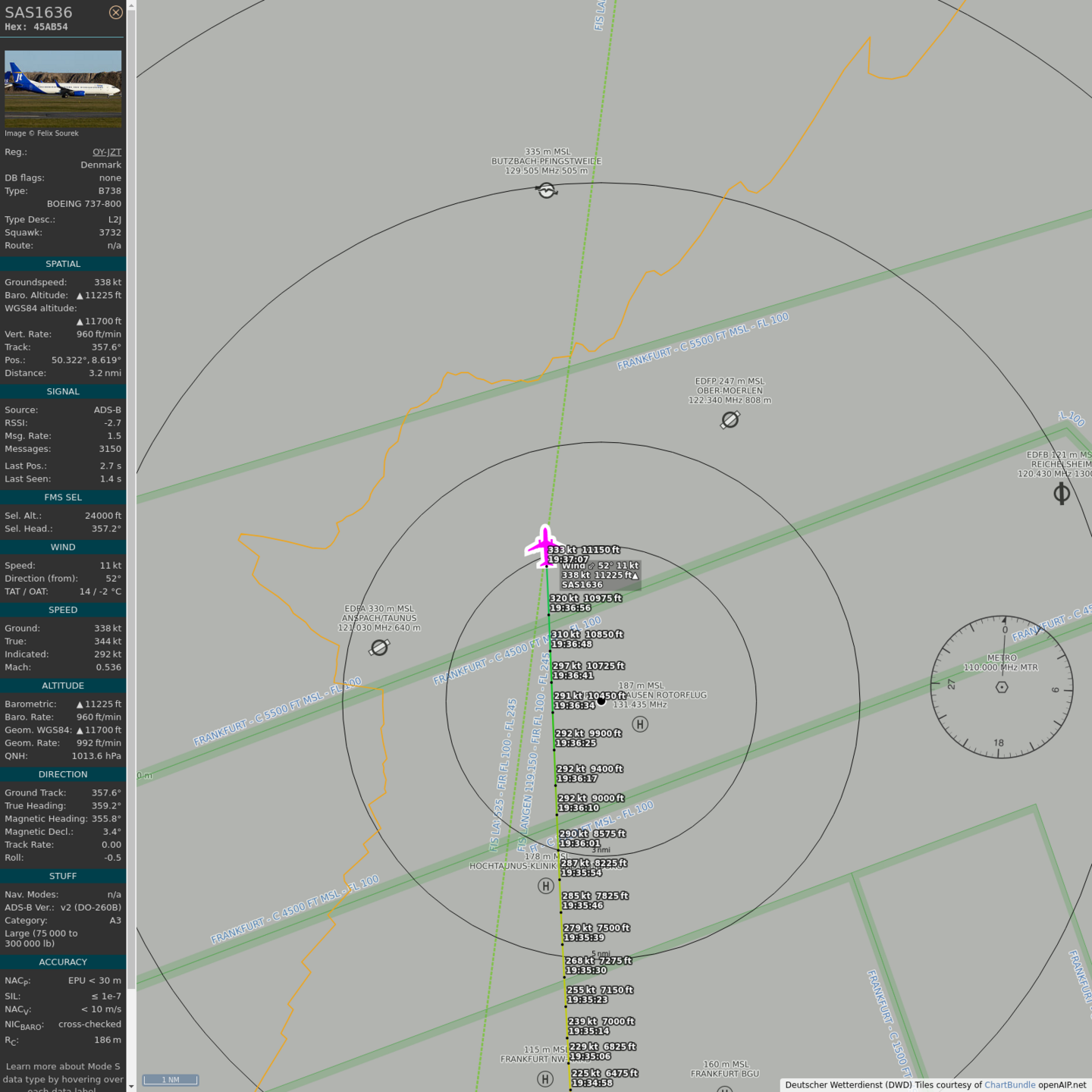
Task: Click the Hausen Rotorflug heliport H symbol
Action: coord(640,724)
